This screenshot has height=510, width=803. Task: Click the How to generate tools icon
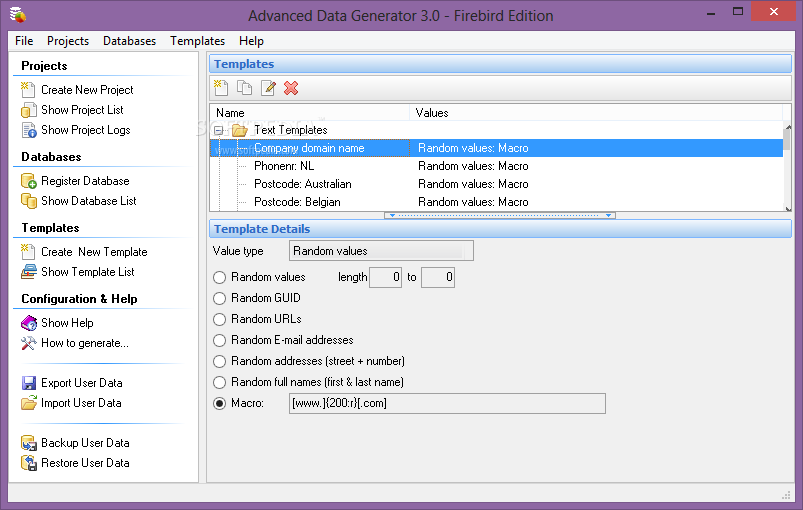[29, 343]
